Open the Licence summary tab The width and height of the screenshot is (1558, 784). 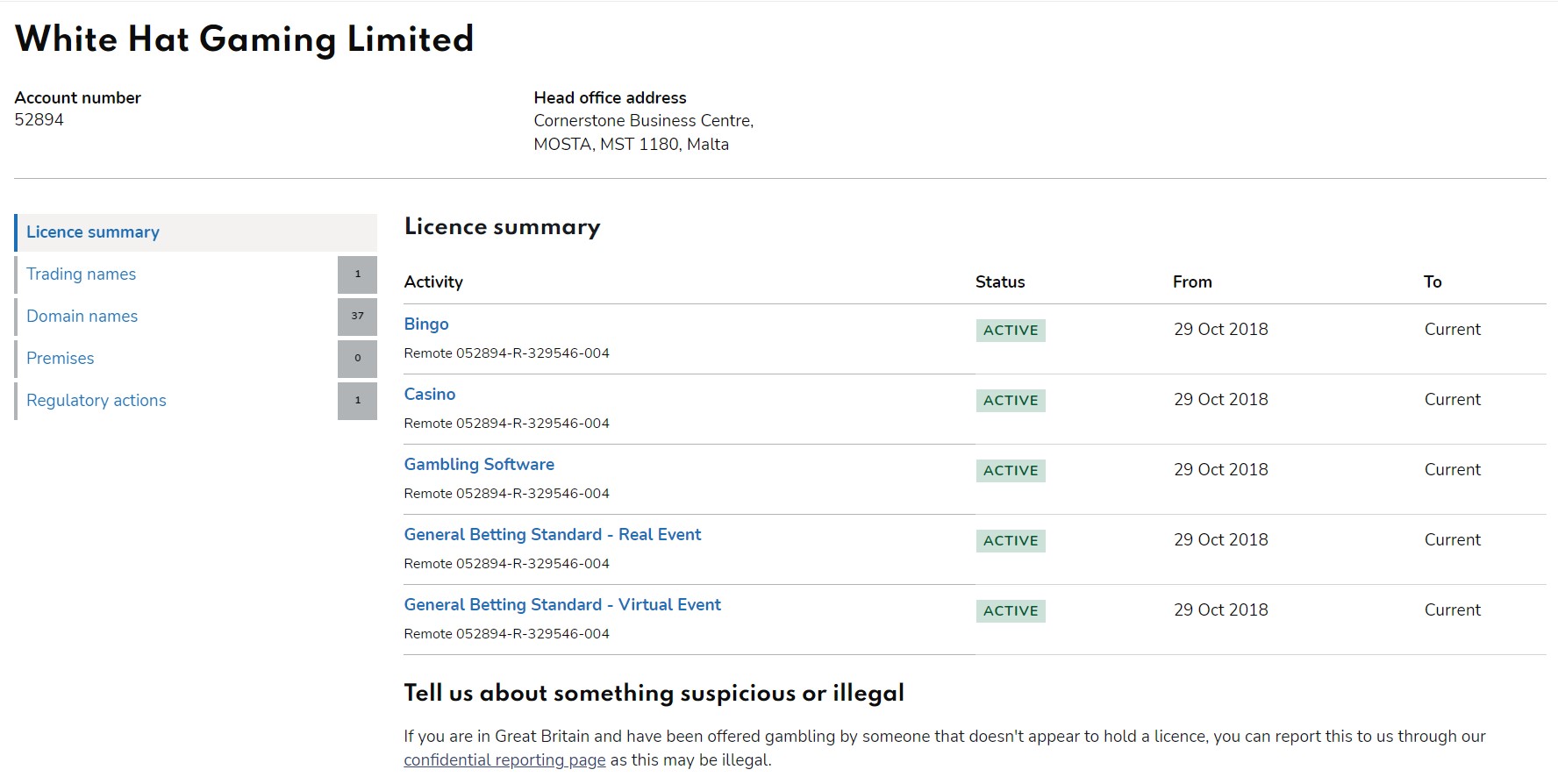[197, 232]
